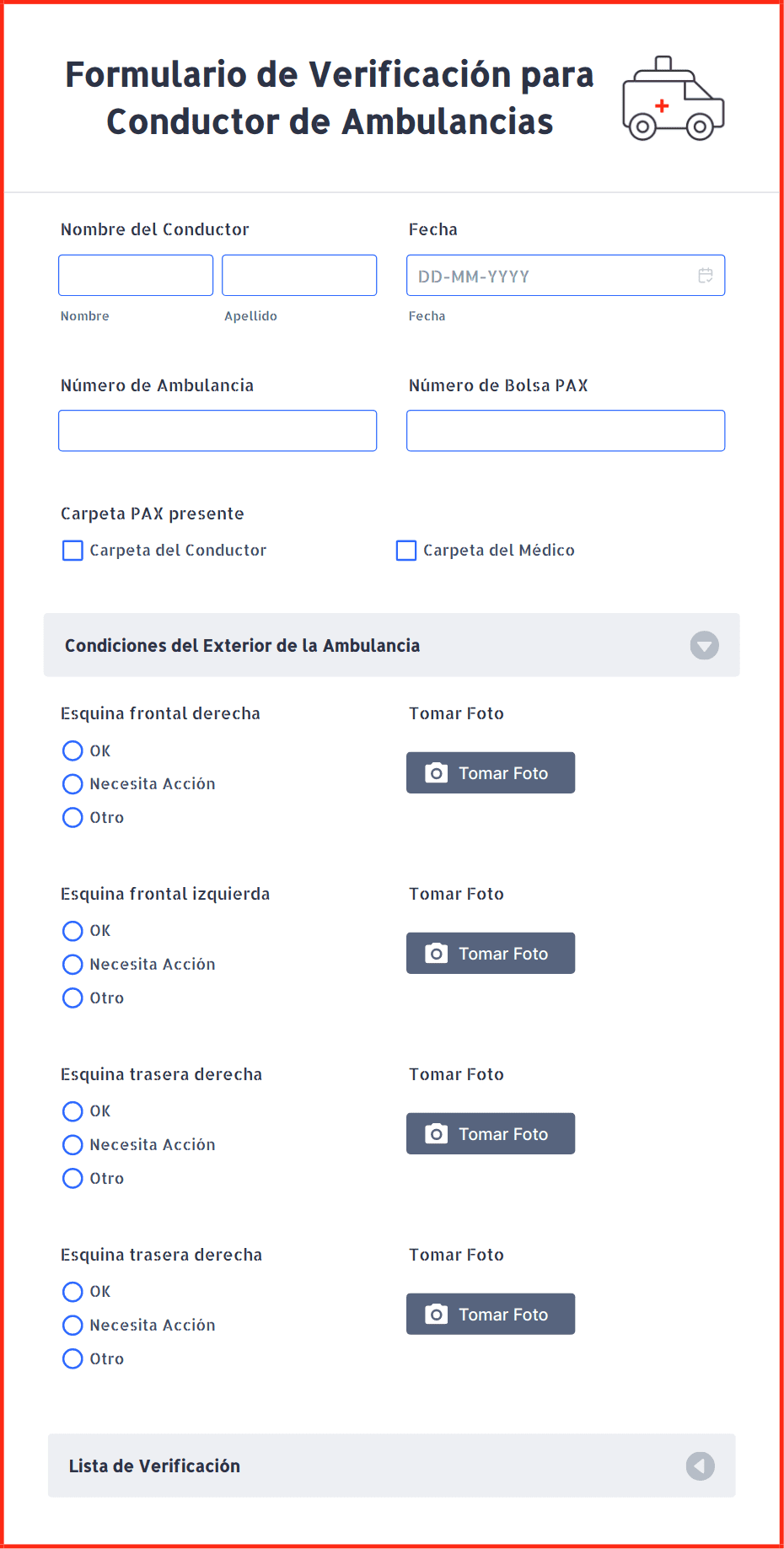
Task: Check the Carpeta del Médico checkbox
Action: 406,551
